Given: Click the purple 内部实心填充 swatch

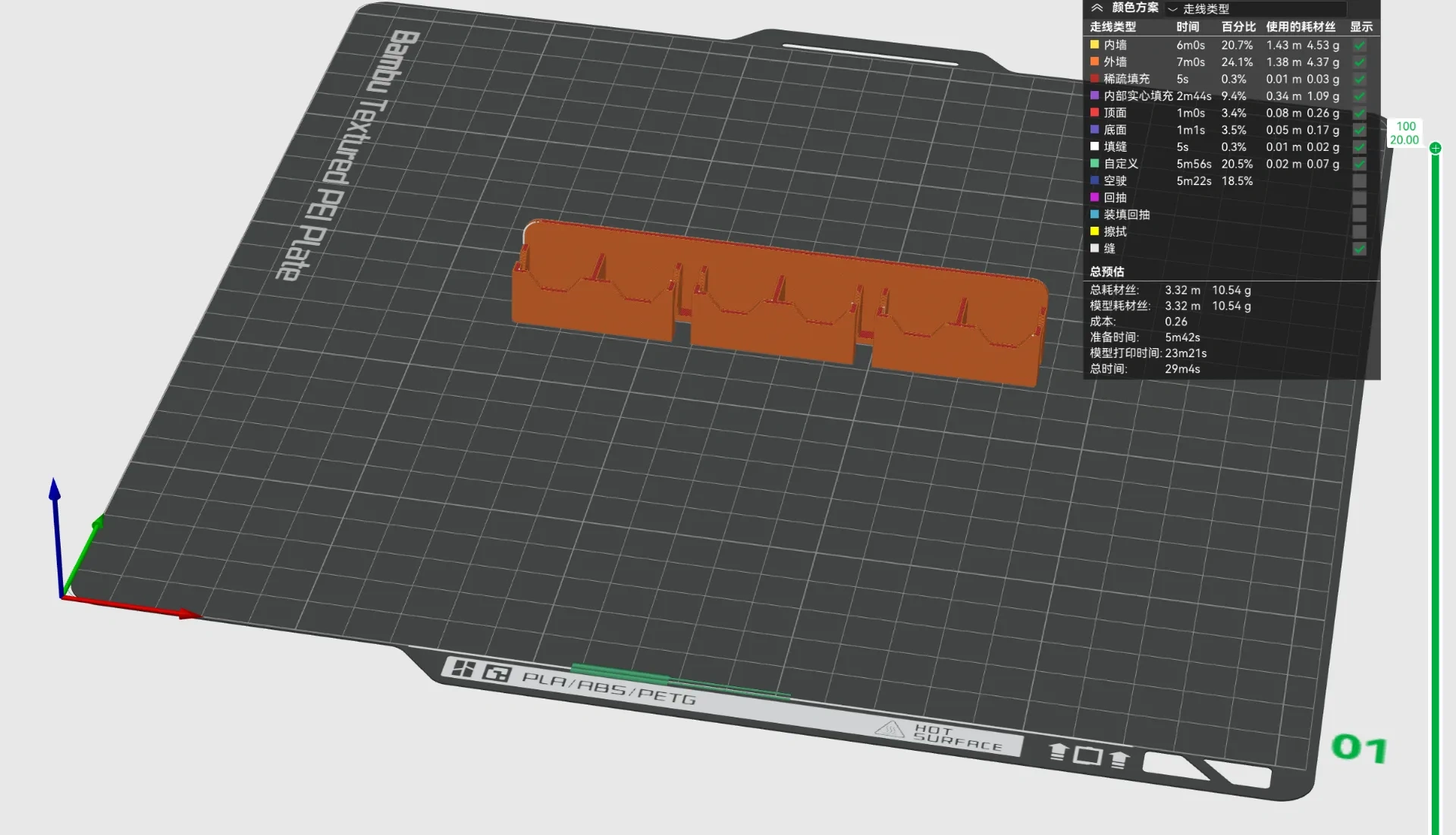Looking at the screenshot, I should pyautogui.click(x=1094, y=96).
